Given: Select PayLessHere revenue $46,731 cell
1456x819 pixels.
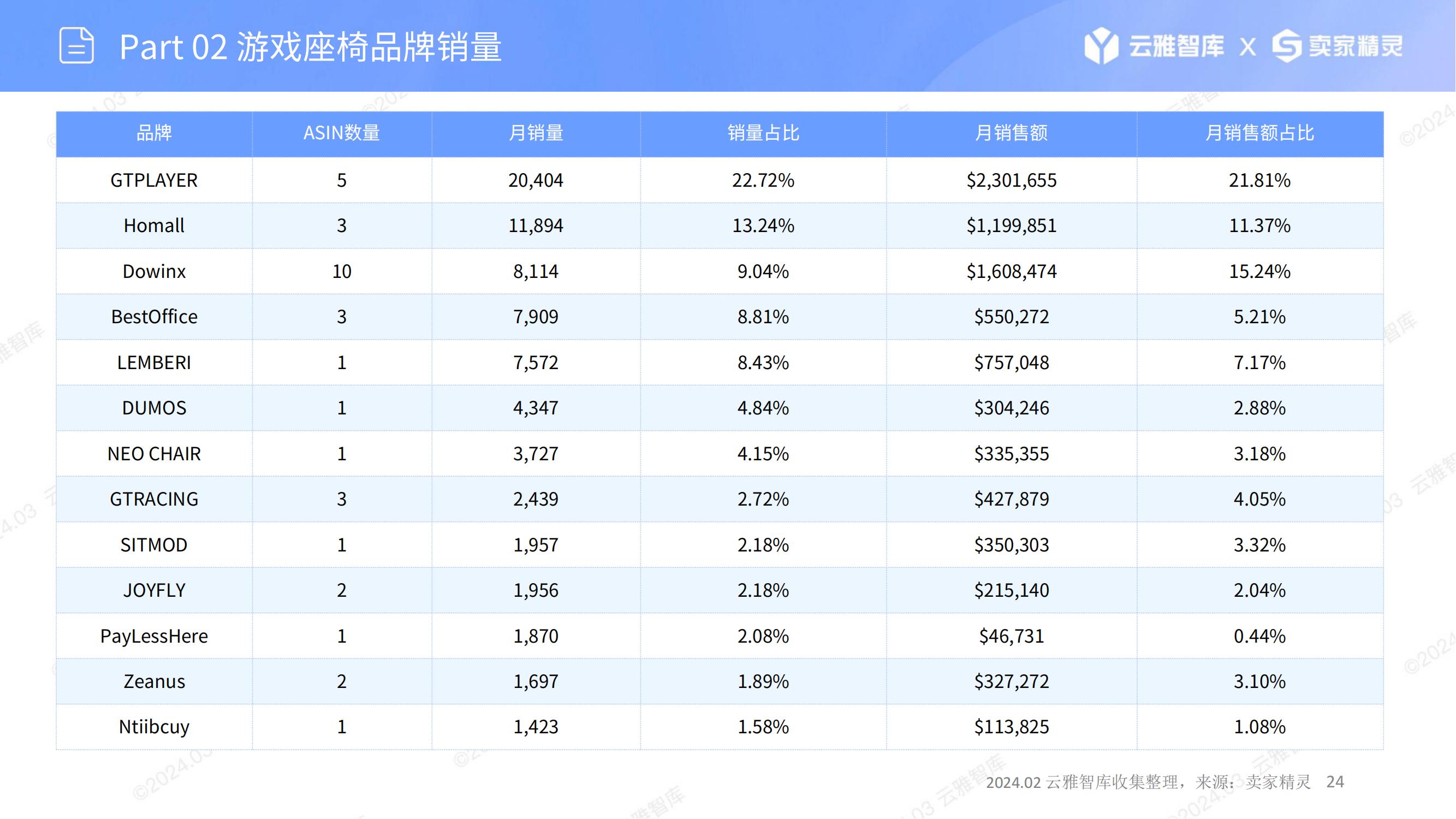Looking at the screenshot, I should 1011,637.
